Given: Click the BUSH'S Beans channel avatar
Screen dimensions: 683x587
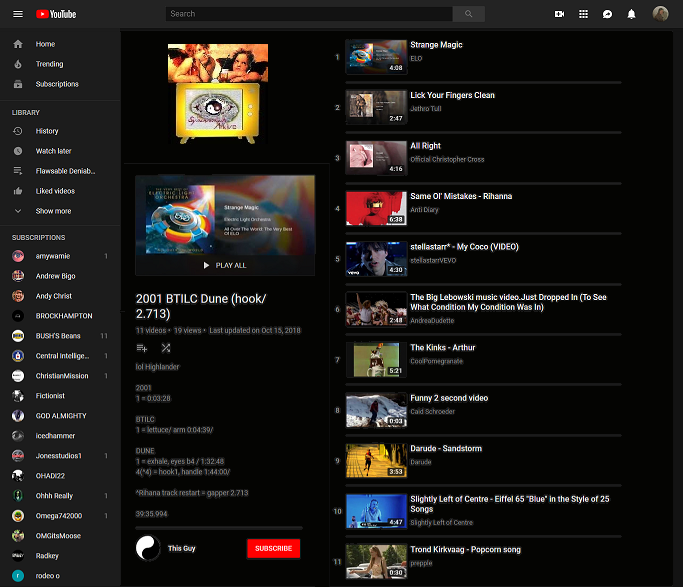Looking at the screenshot, I should tap(18, 336).
